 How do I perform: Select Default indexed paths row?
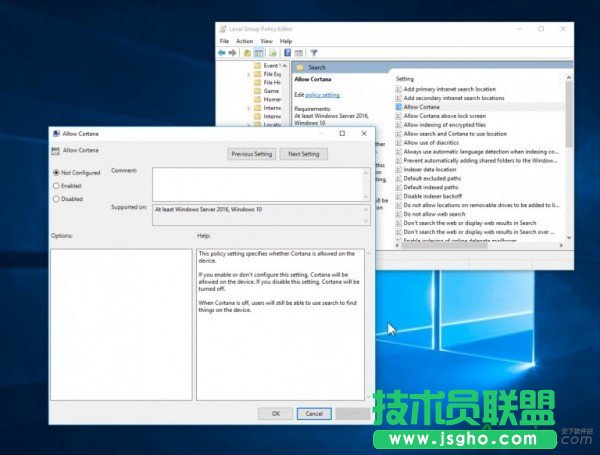430,187
